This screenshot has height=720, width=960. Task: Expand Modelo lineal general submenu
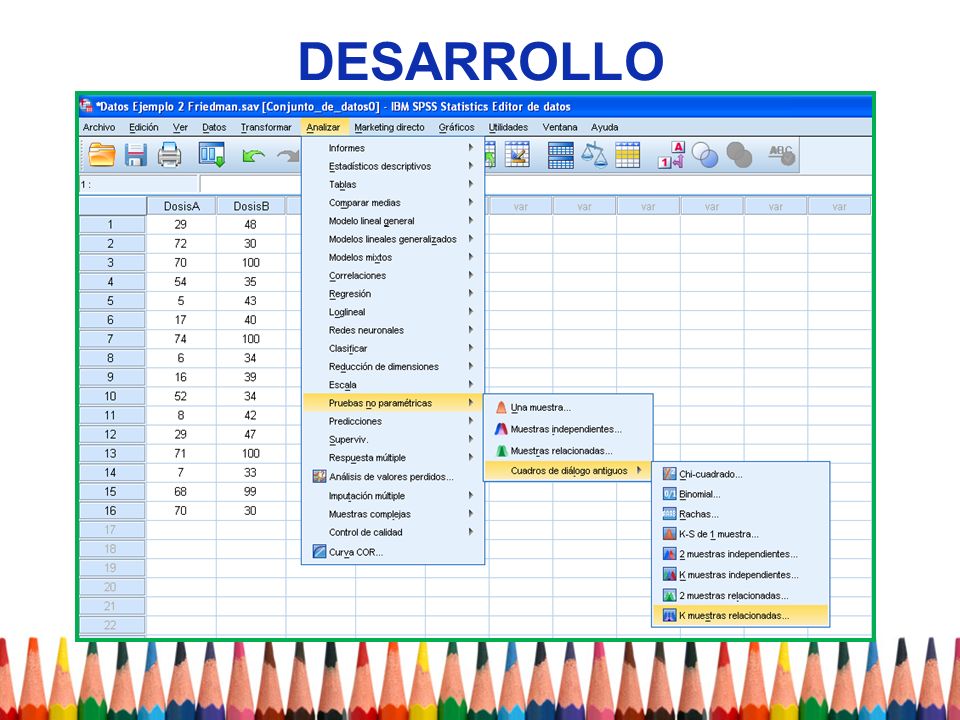click(393, 221)
